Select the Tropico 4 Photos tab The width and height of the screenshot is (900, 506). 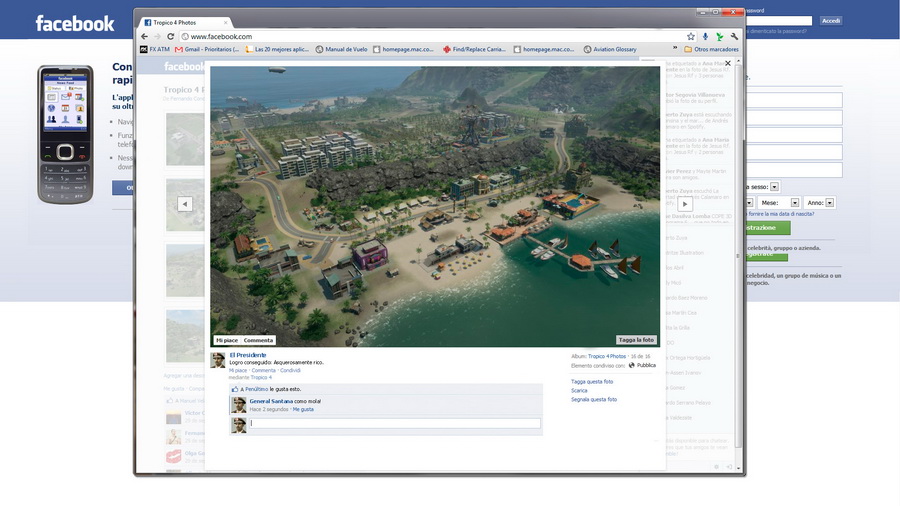(x=183, y=22)
